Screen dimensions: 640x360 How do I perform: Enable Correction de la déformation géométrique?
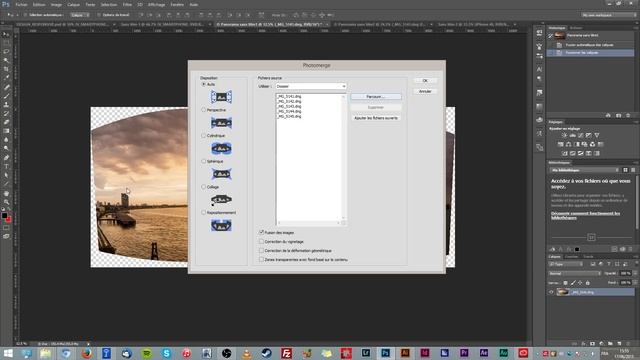(x=262, y=251)
